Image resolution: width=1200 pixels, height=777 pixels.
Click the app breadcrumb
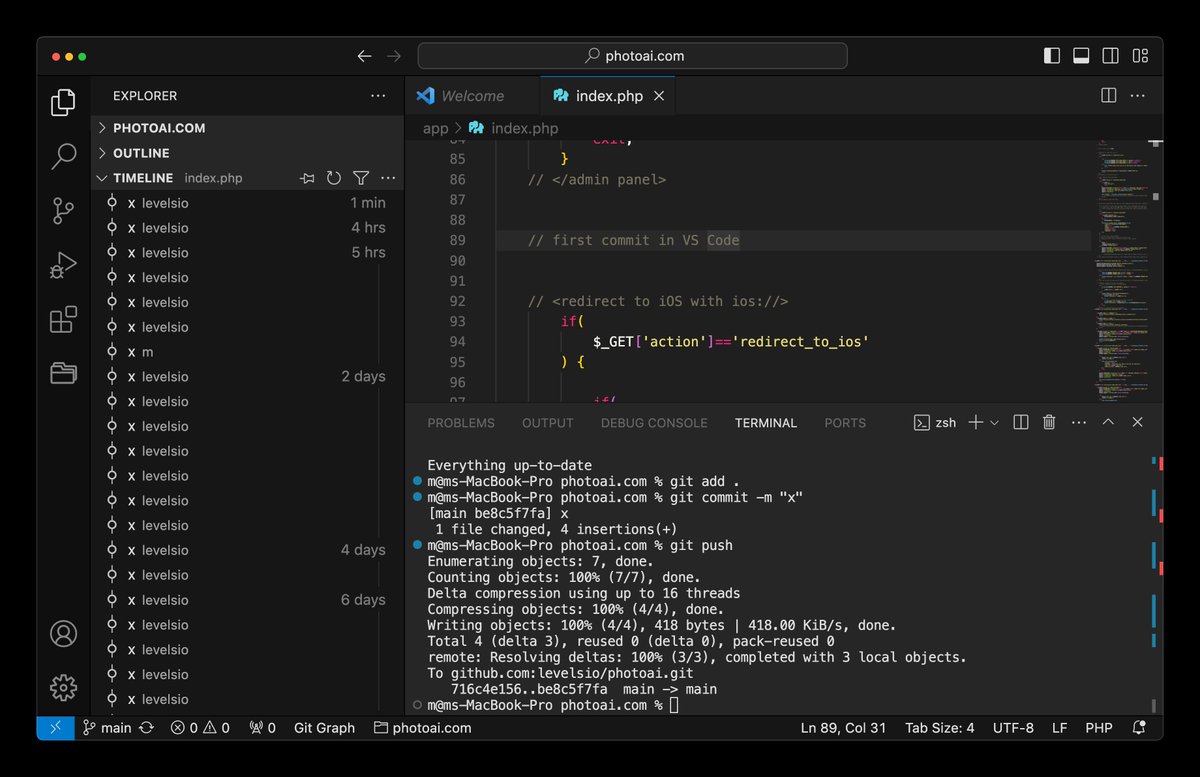pos(436,128)
